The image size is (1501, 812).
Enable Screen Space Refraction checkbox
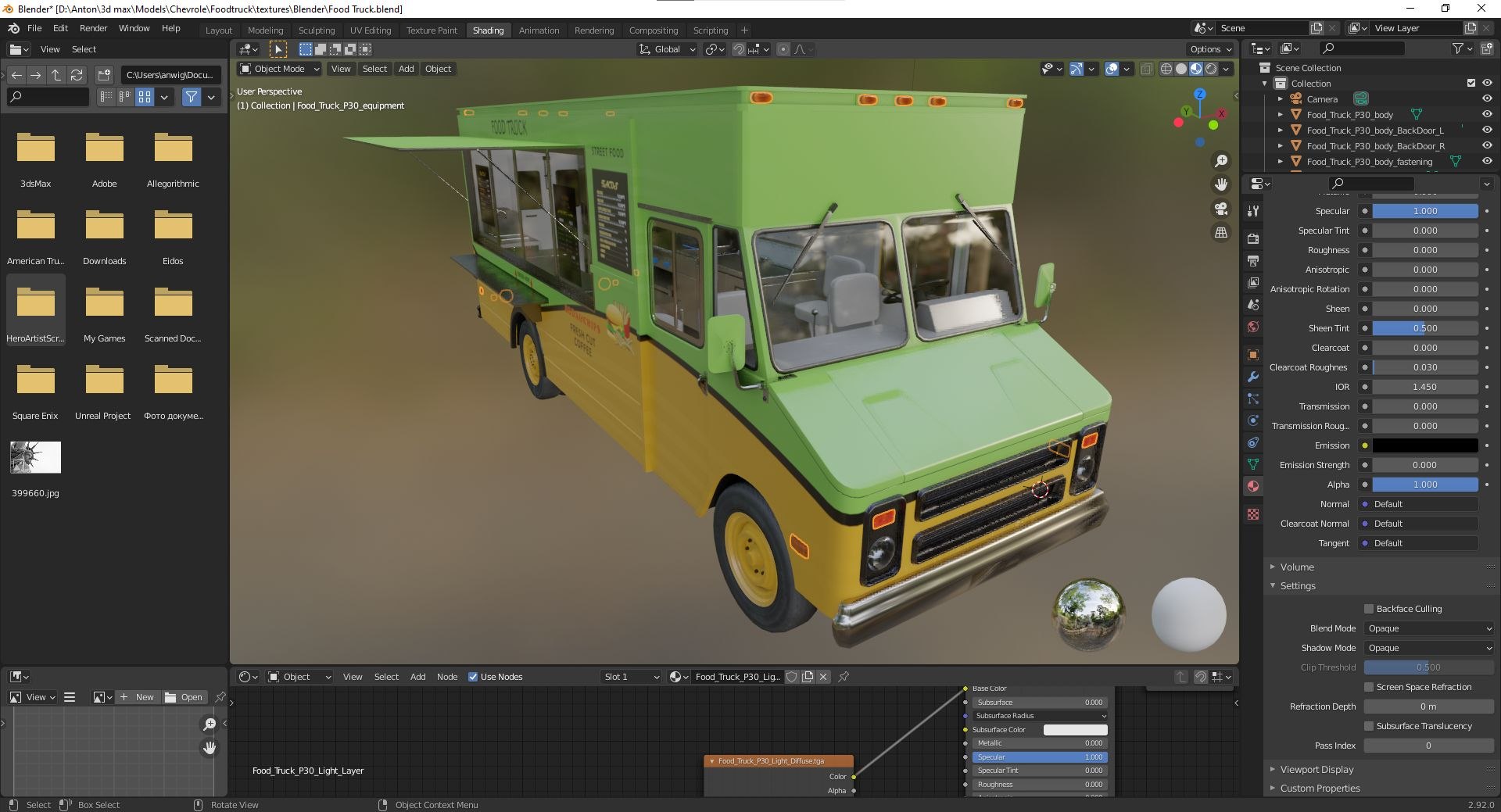point(1369,687)
